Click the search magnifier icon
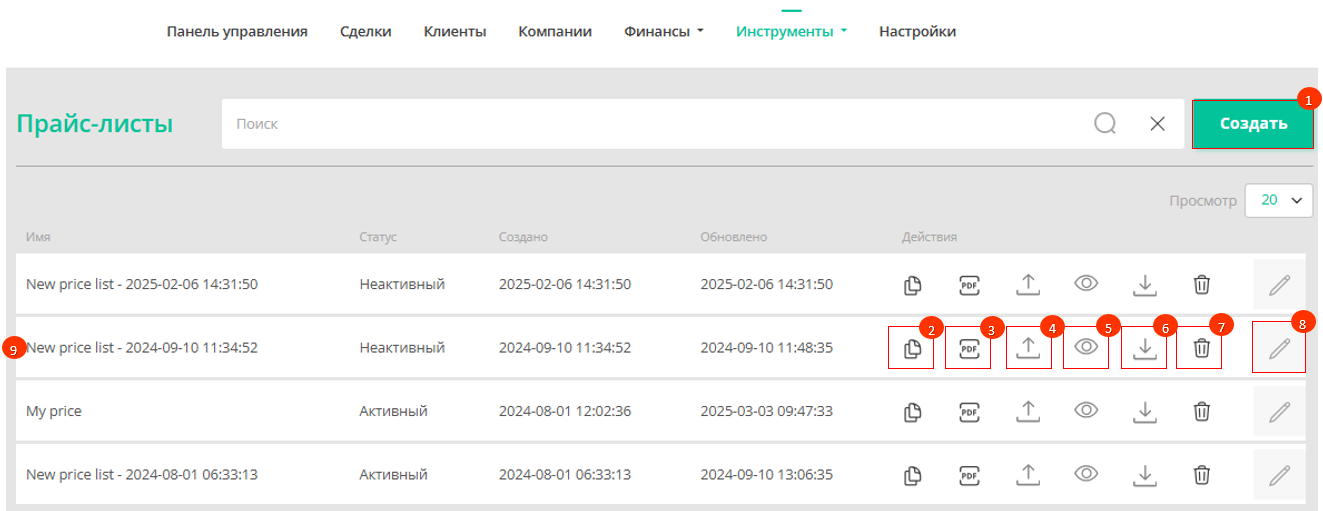The image size is (1323, 511). coord(1105,124)
